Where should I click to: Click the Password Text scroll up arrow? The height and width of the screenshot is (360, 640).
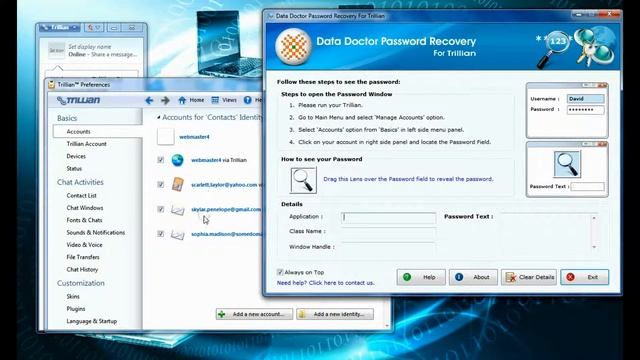(594, 218)
